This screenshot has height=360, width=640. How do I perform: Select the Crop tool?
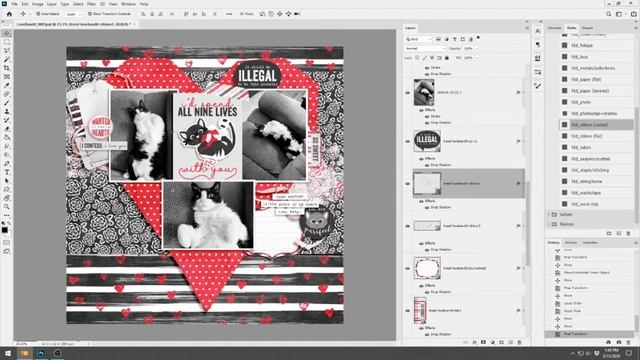point(7,68)
